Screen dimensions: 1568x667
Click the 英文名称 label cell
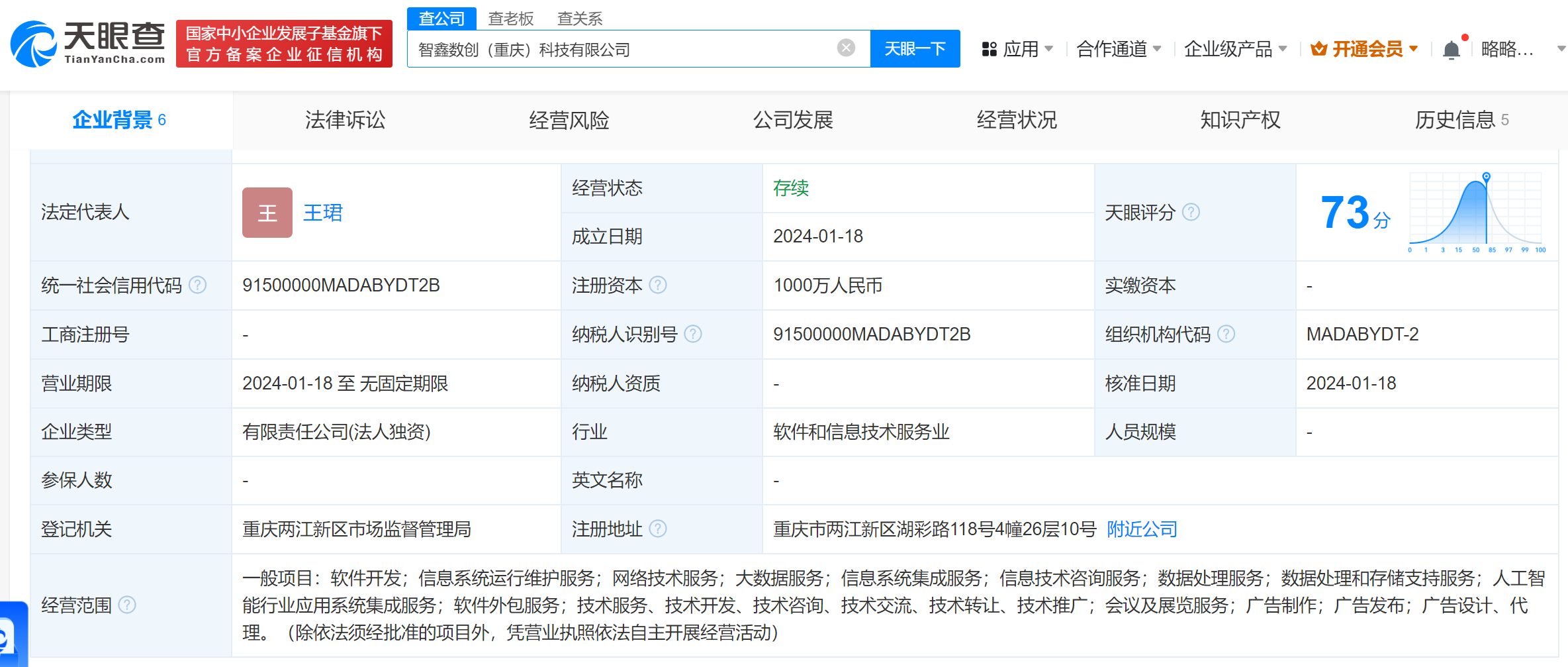(661, 480)
